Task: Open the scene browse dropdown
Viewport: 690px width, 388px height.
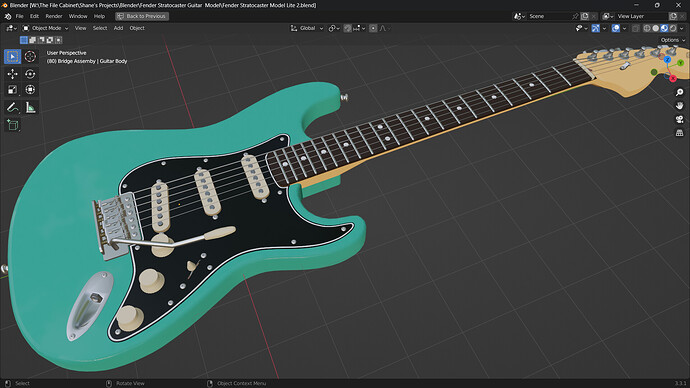Action: coord(519,16)
